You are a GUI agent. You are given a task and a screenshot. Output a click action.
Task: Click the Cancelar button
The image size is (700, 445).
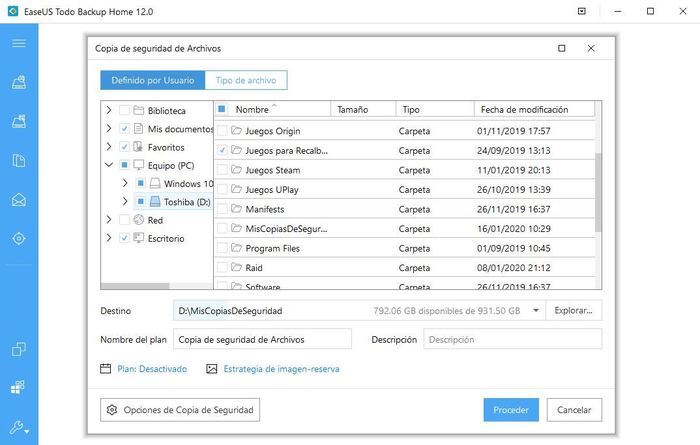tap(574, 410)
